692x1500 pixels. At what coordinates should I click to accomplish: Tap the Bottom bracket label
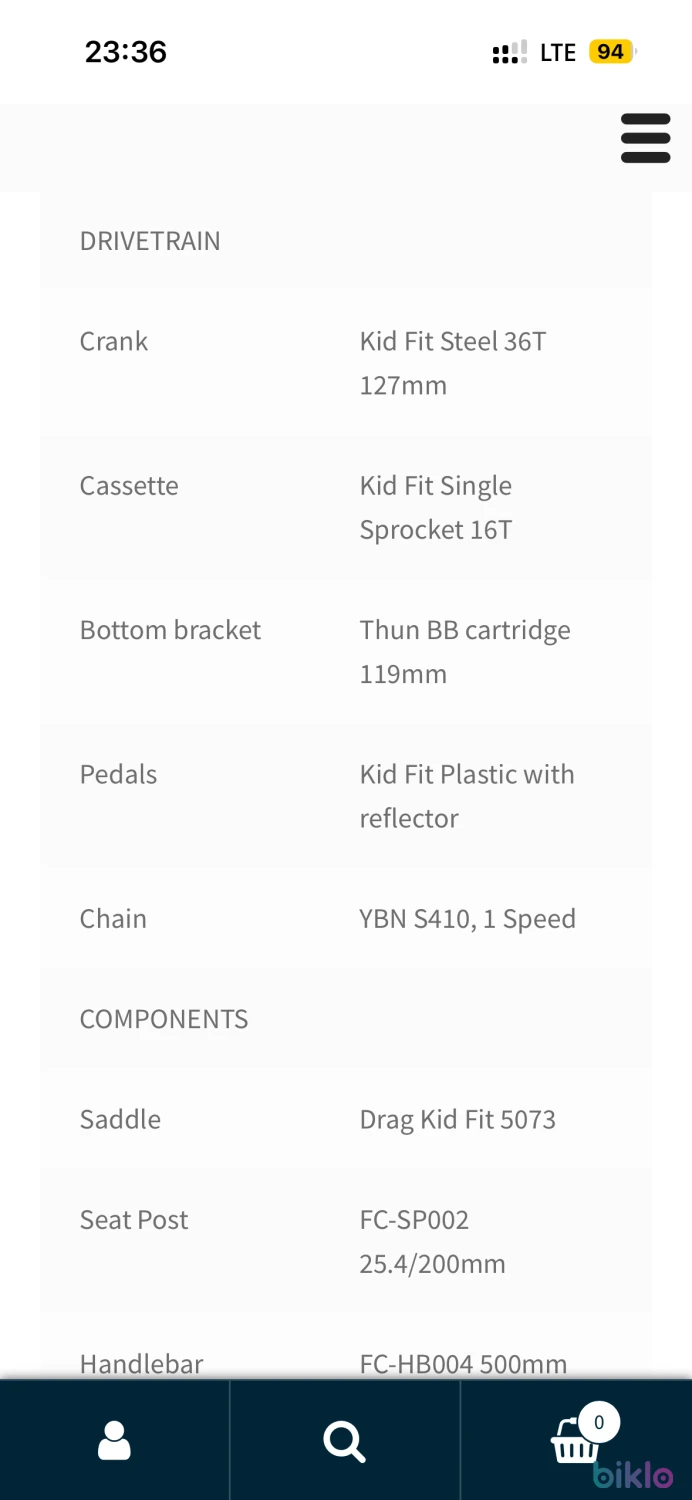coord(170,630)
